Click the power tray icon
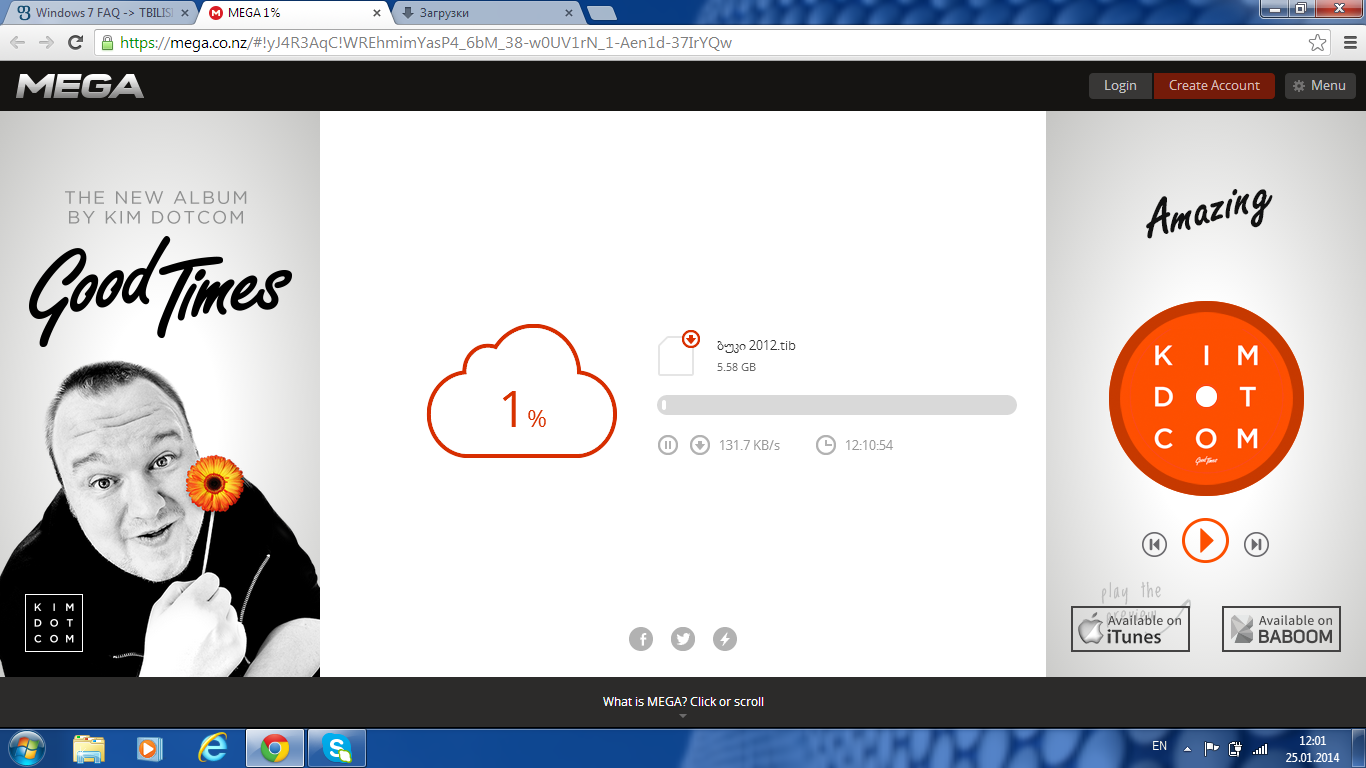1366x768 pixels. click(x=1235, y=748)
